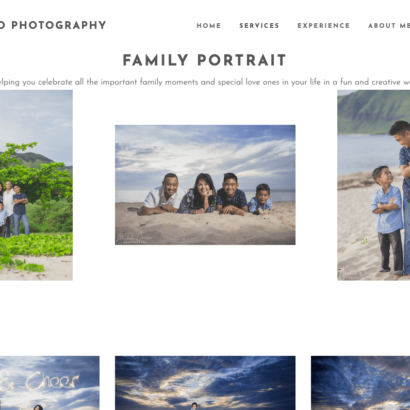Viewport: 410px width, 410px height.
Task: Open the Home menu item
Action: pos(209,26)
